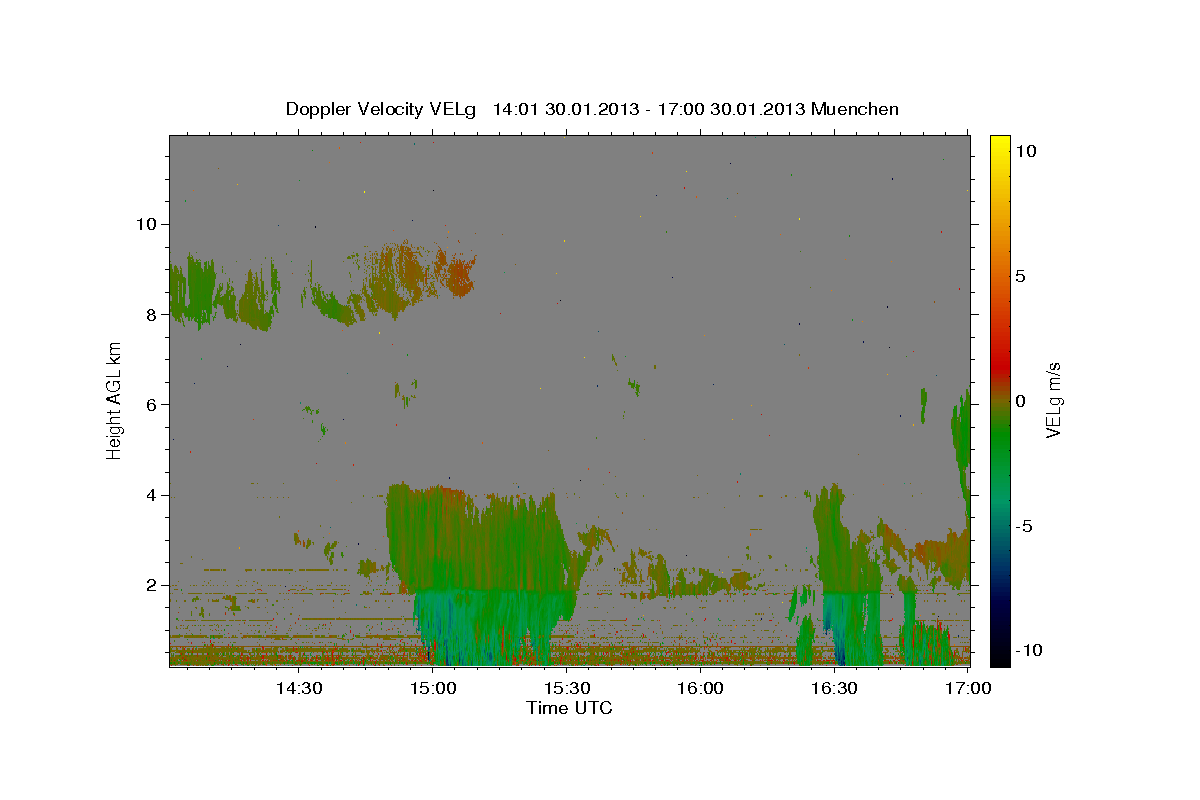
Task: Click the colorbar value '5'
Action: [1019, 276]
